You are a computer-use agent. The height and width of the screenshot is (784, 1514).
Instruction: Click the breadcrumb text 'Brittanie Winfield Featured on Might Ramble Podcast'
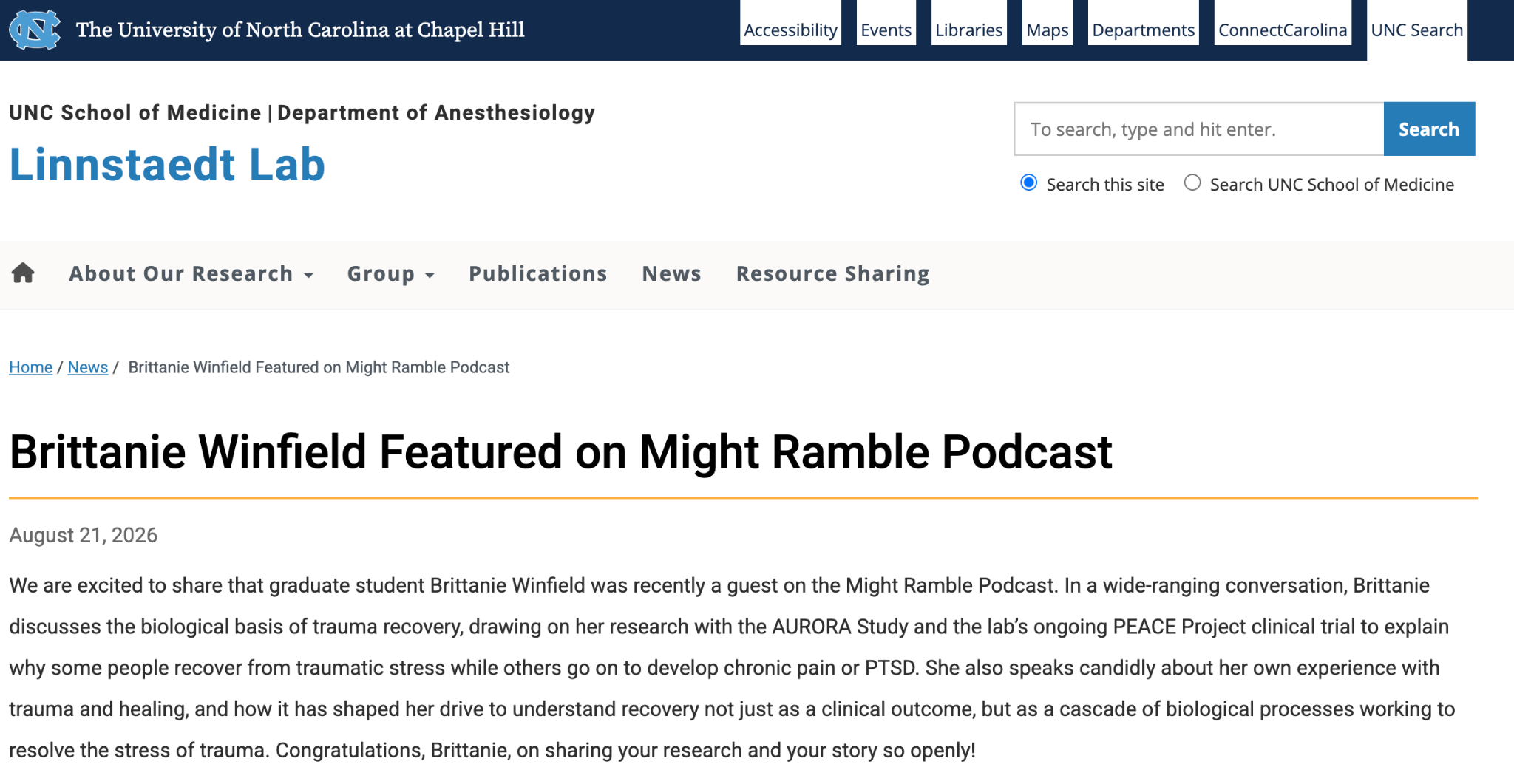(319, 367)
